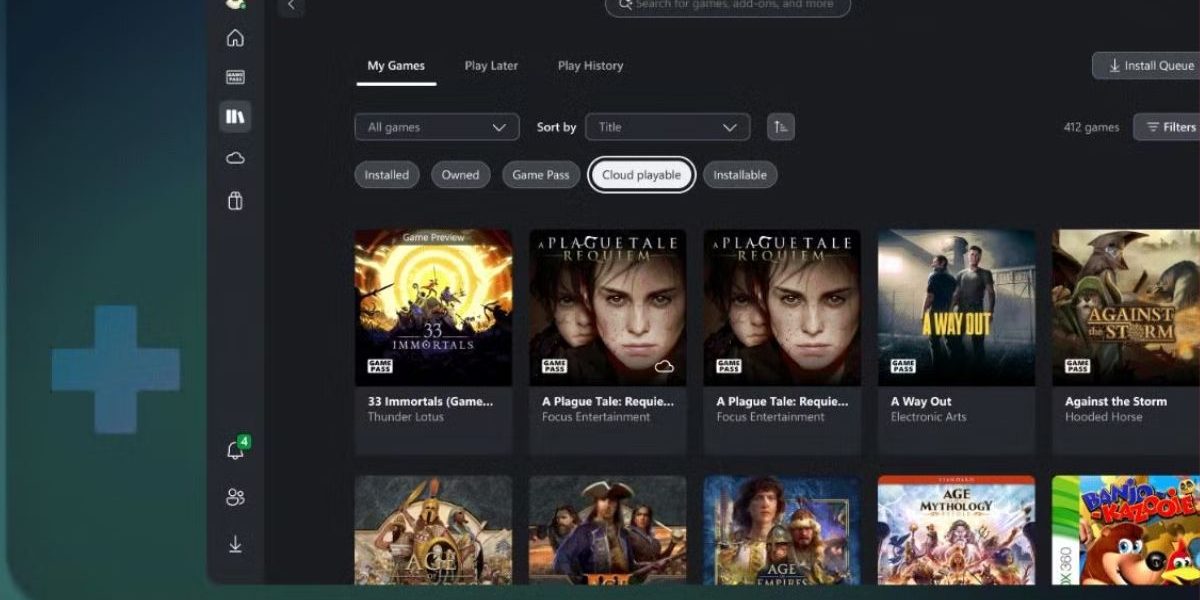1200x600 pixels.
Task: Click Game Pass badge on 33 Immortals
Action: tap(381, 366)
